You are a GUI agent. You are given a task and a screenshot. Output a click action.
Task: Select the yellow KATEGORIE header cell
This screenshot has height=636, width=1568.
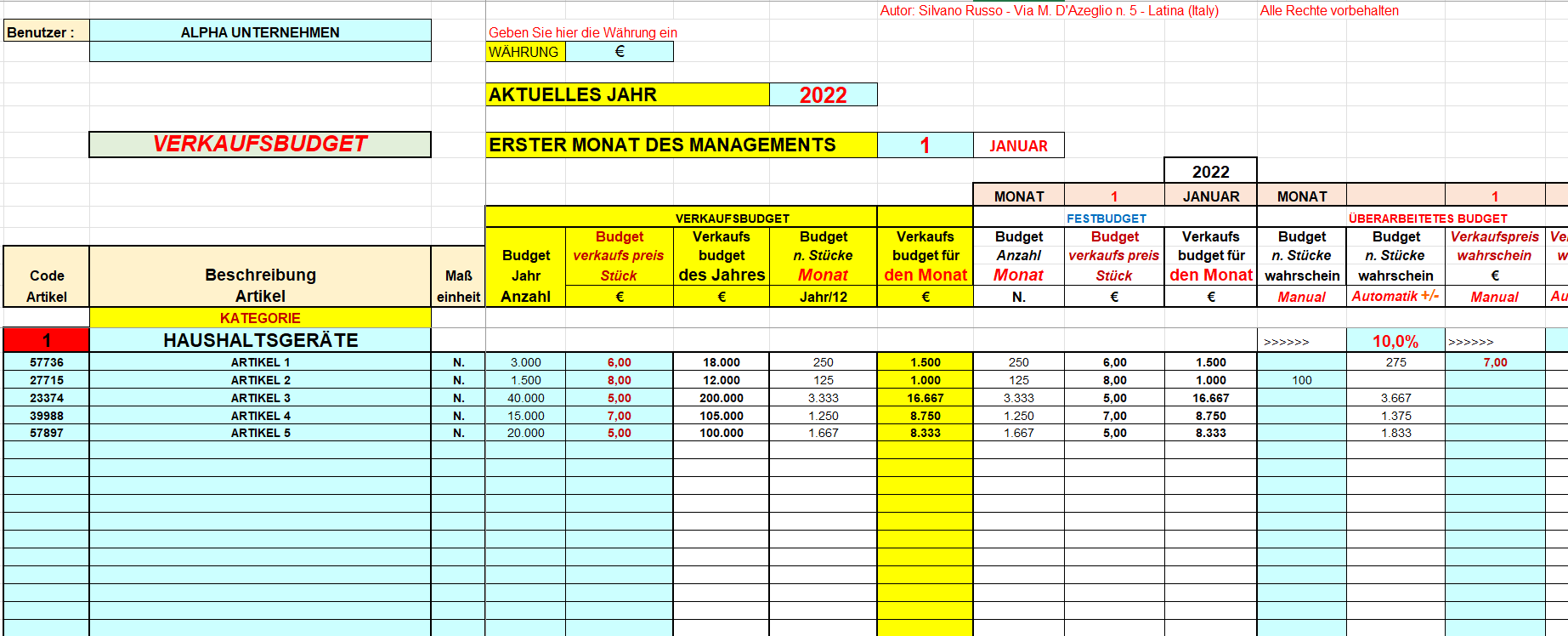point(260,318)
